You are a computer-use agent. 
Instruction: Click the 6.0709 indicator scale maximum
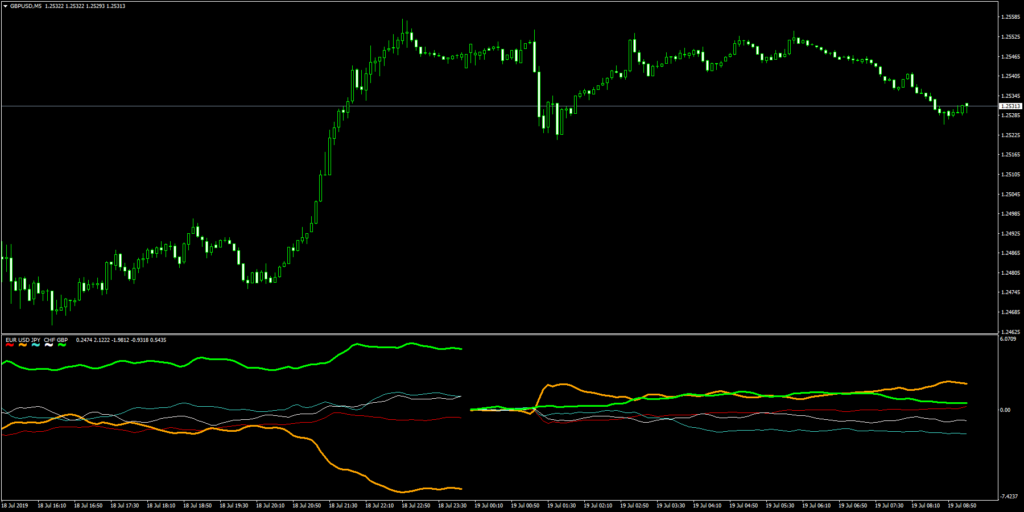(1006, 340)
